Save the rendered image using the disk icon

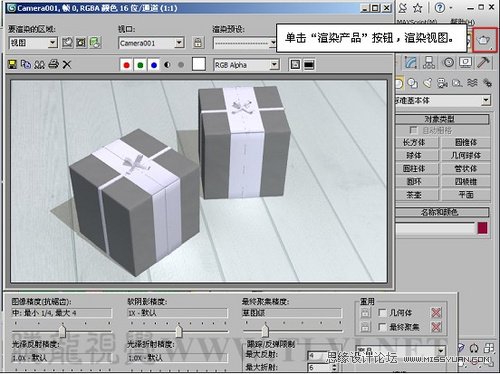(x=12, y=64)
